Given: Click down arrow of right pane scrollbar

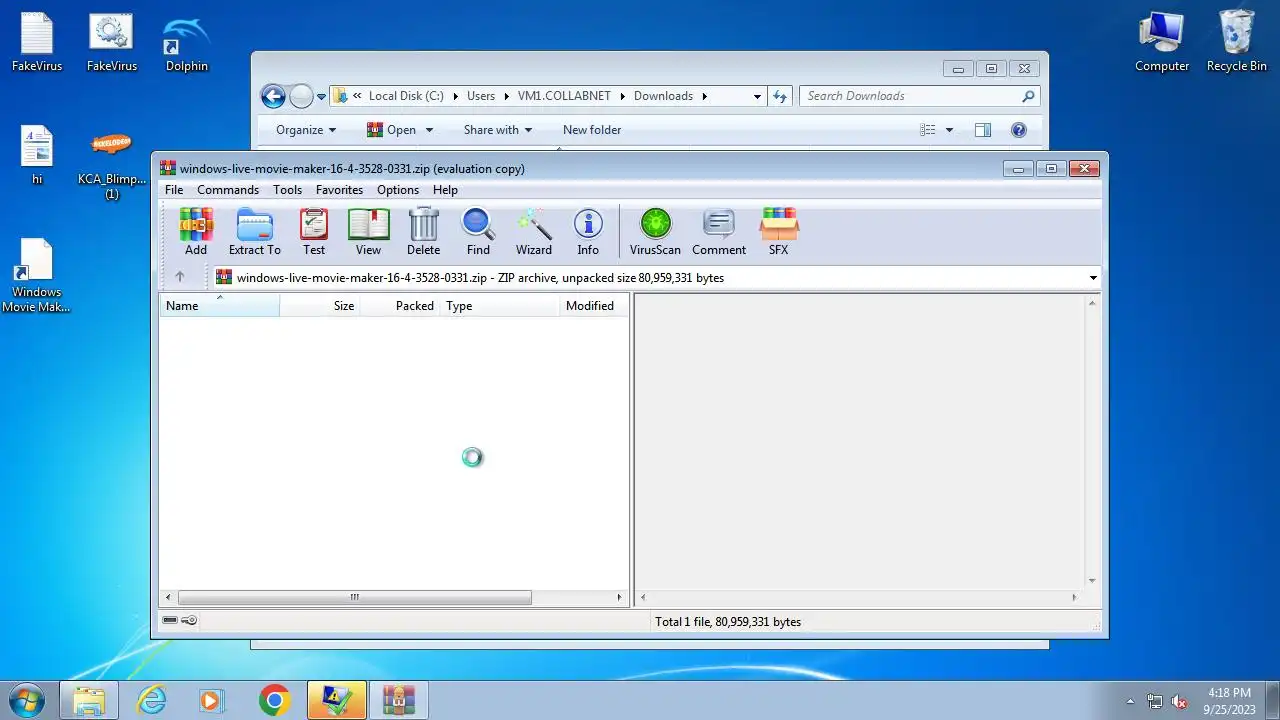Looking at the screenshot, I should coord(1092,580).
